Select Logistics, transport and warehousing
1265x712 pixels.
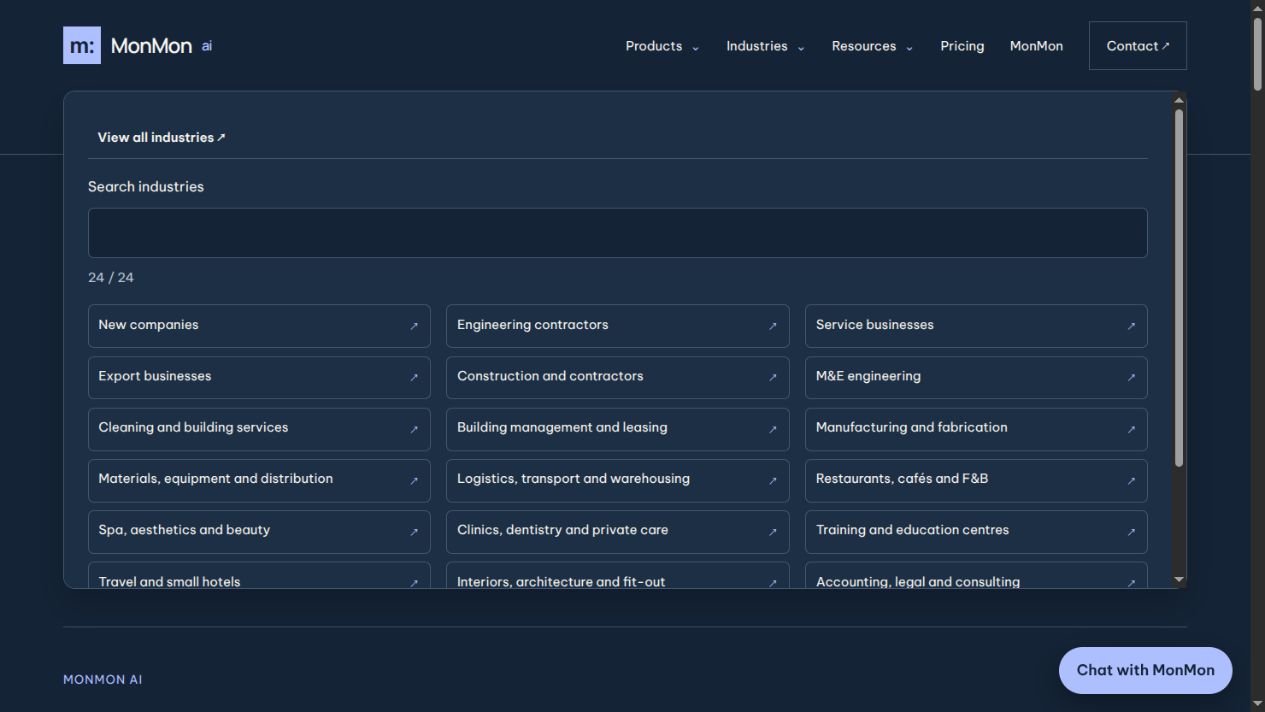coord(617,480)
